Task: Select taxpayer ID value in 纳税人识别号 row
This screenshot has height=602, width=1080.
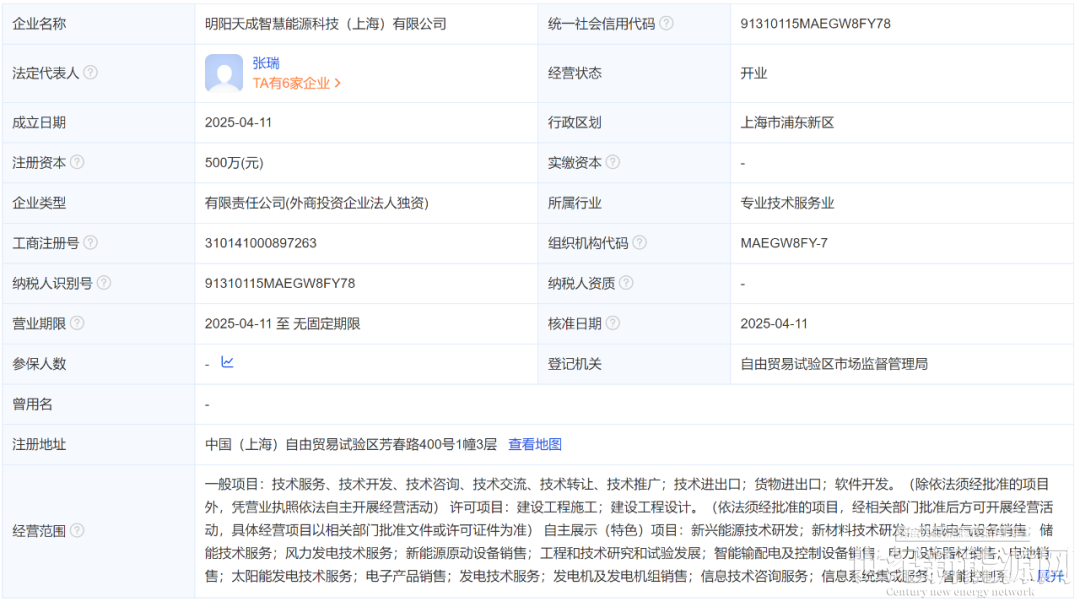Action: click(x=280, y=283)
